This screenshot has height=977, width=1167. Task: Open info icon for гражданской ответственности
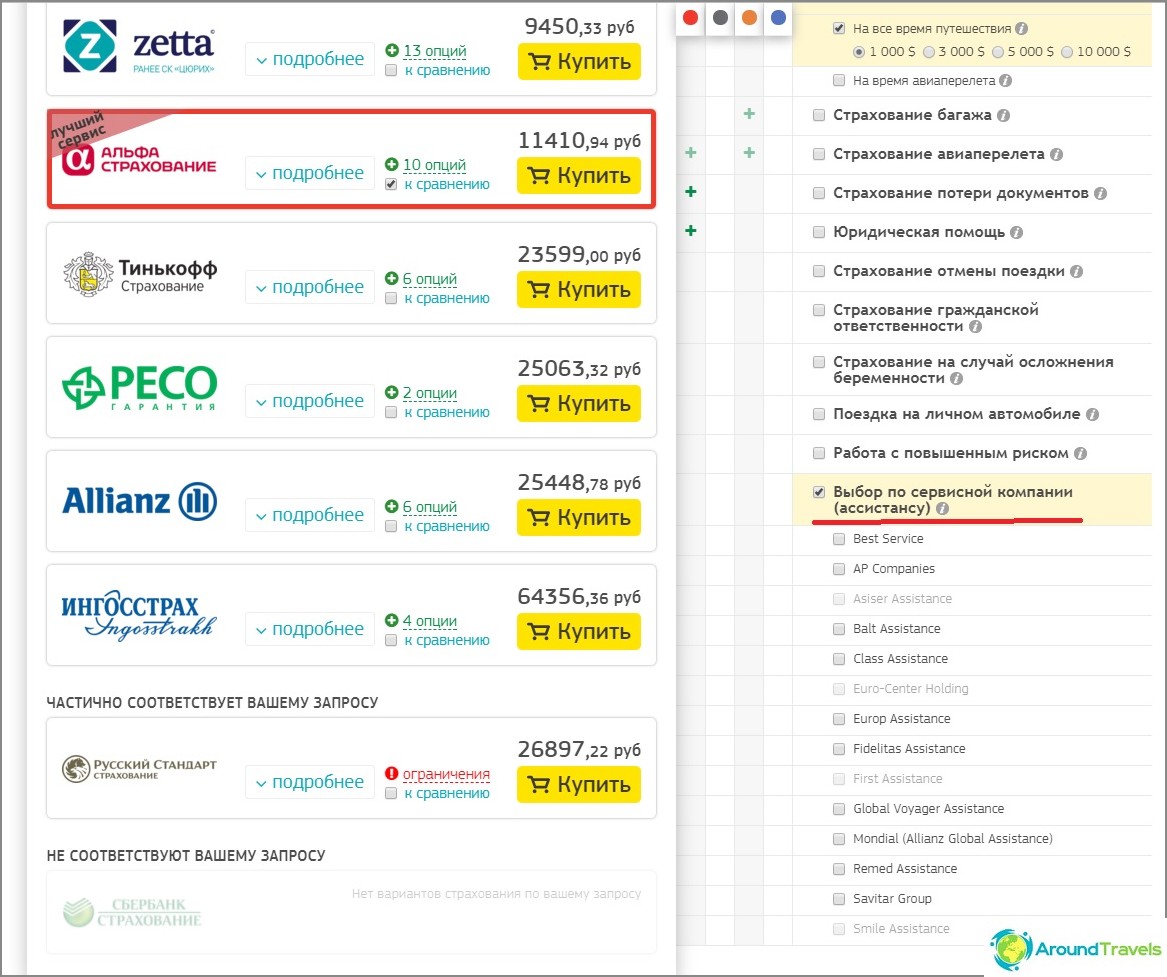point(975,327)
